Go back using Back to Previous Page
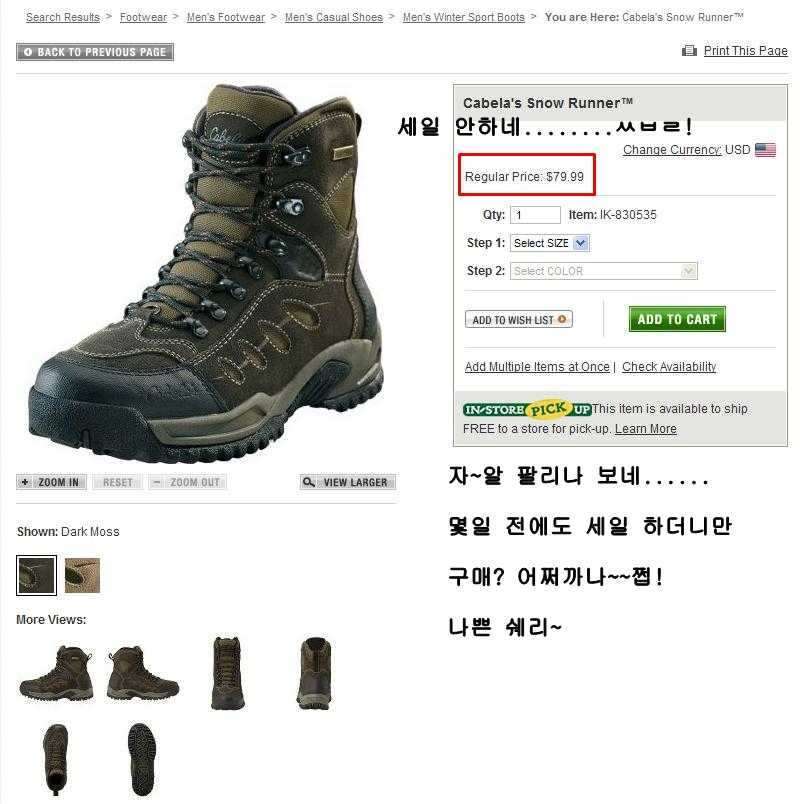 pyautogui.click(x=95, y=52)
